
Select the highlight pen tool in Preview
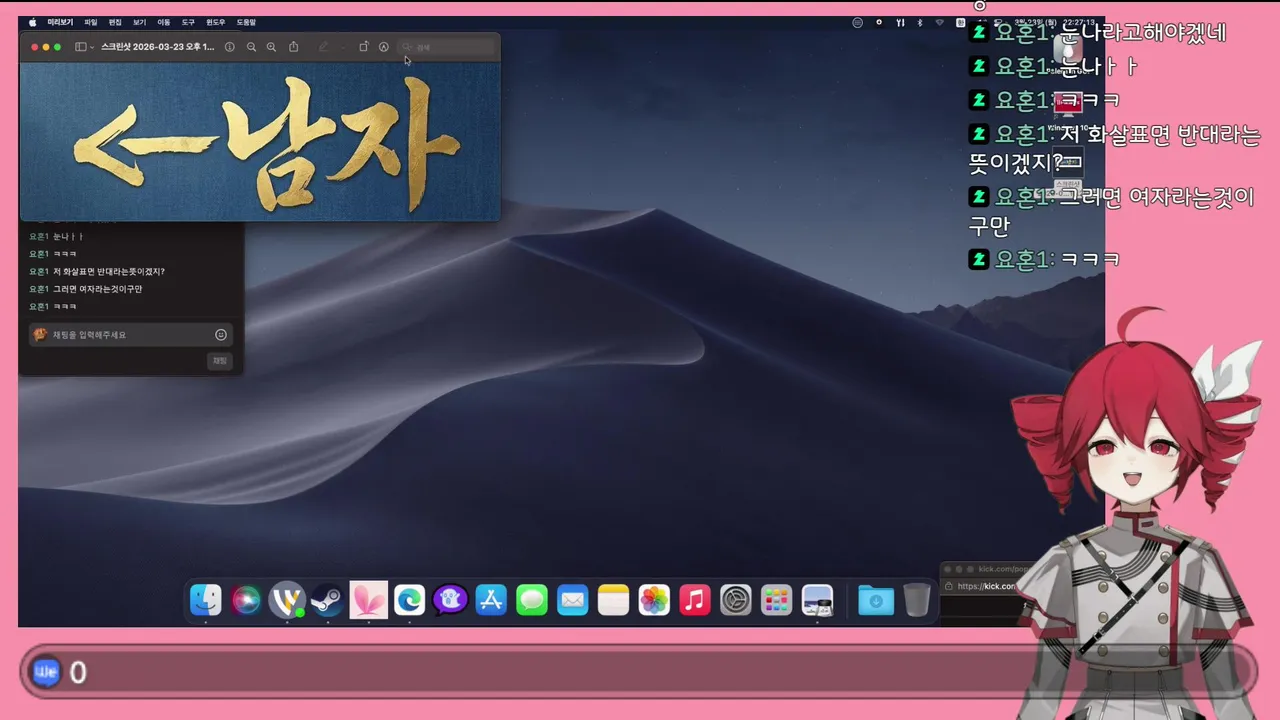coord(323,47)
